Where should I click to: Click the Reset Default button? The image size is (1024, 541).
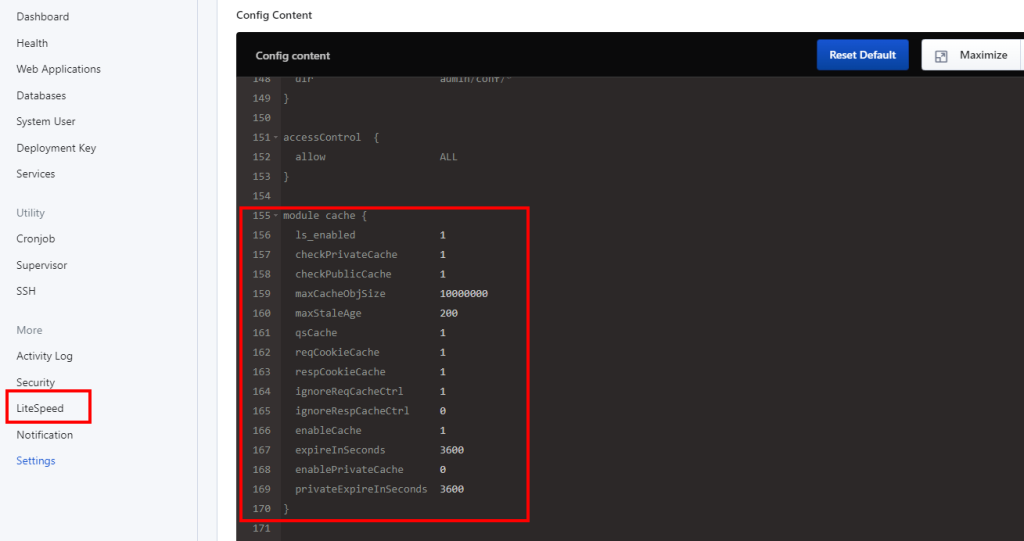(862, 55)
